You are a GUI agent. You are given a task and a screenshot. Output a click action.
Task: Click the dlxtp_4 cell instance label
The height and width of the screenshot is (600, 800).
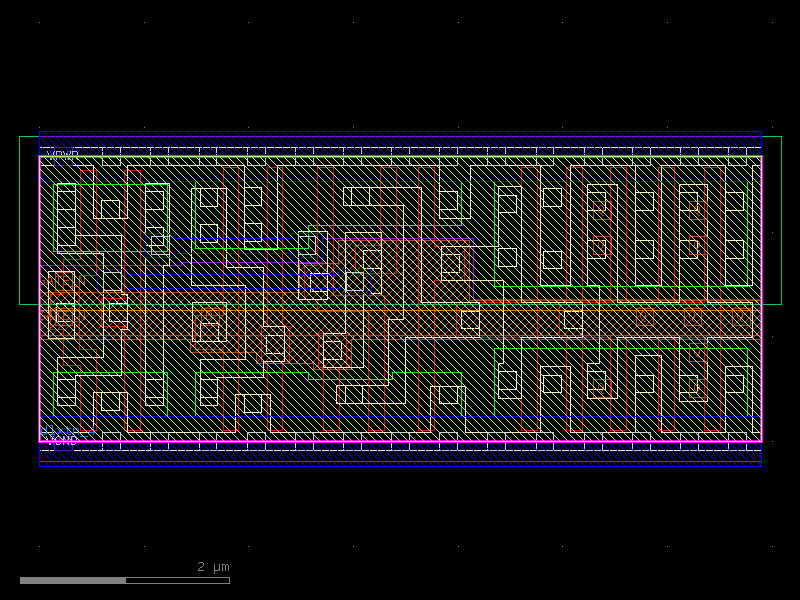[66, 430]
